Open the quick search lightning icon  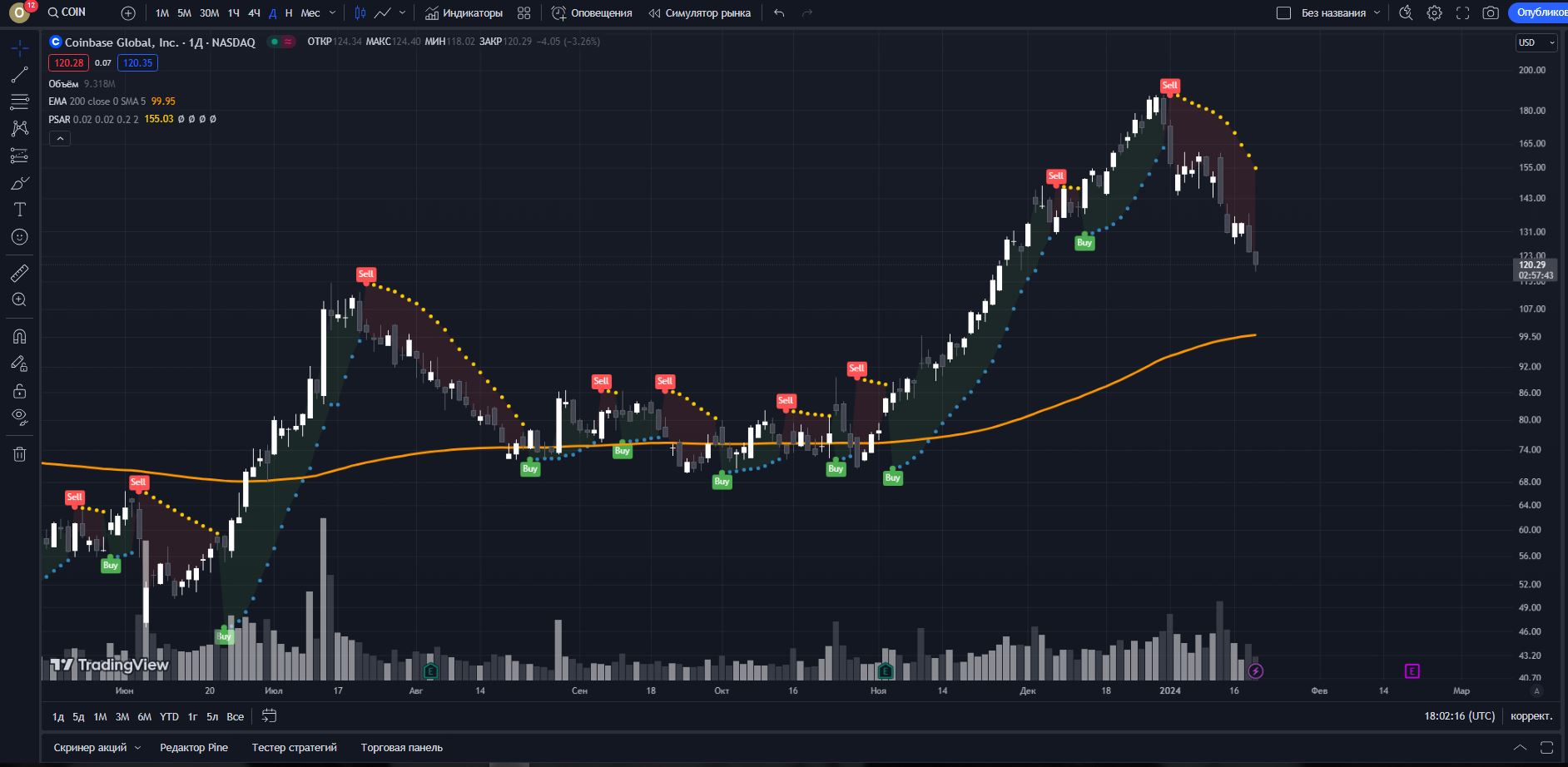click(1406, 13)
